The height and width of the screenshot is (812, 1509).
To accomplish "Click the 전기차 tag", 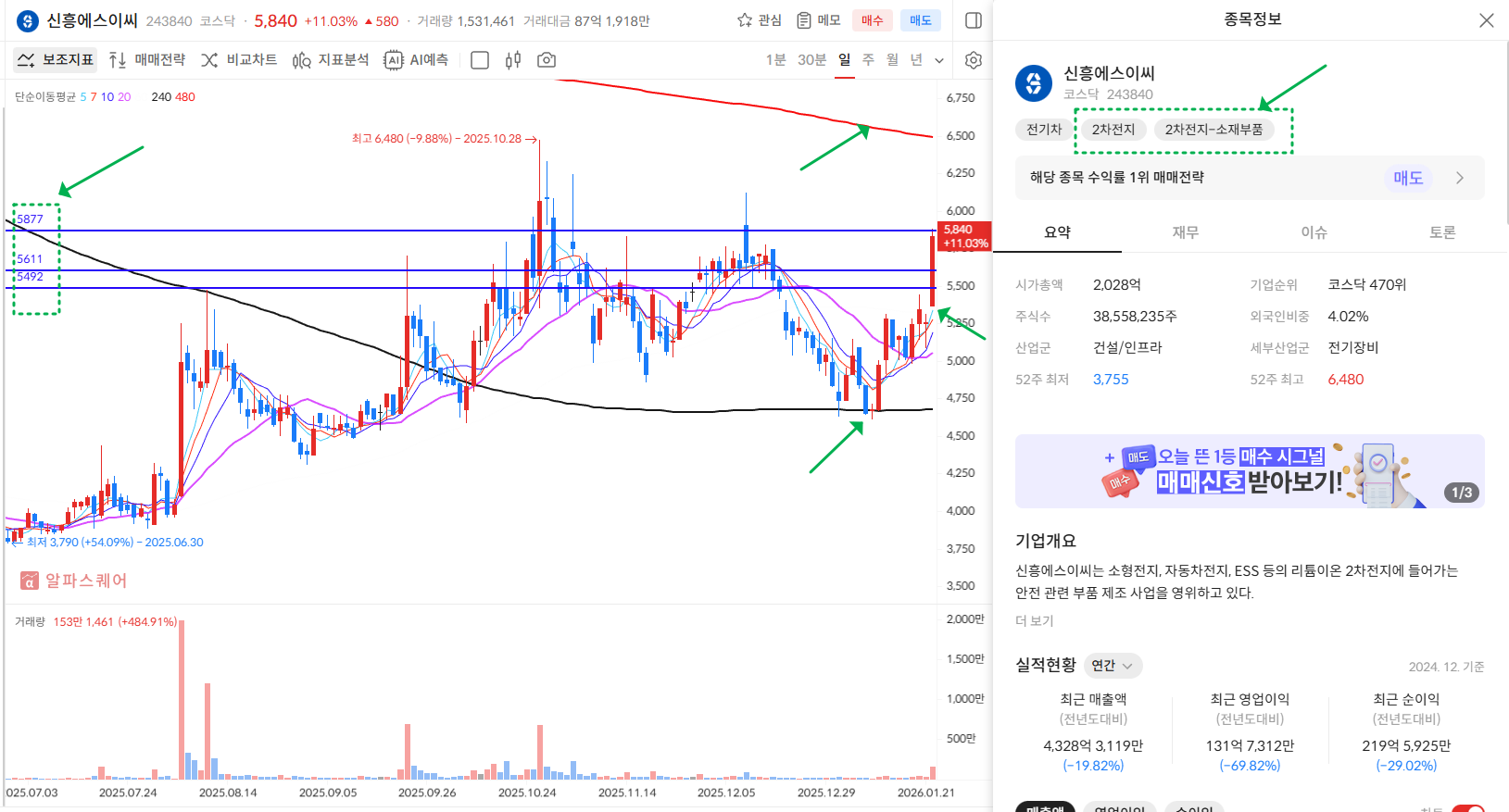I will tap(1044, 130).
